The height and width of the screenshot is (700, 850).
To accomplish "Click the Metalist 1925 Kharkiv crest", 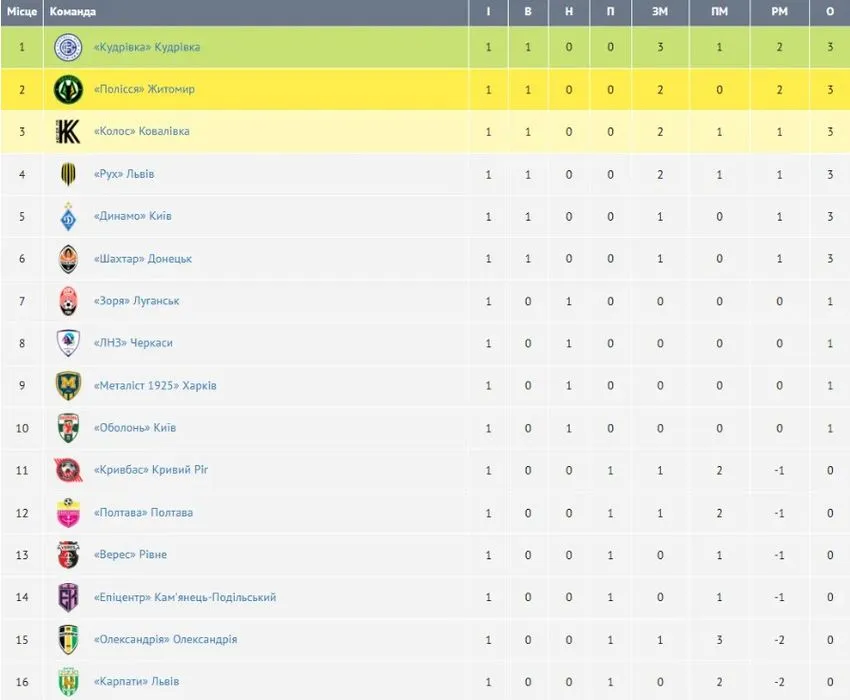I will pyautogui.click(x=68, y=386).
